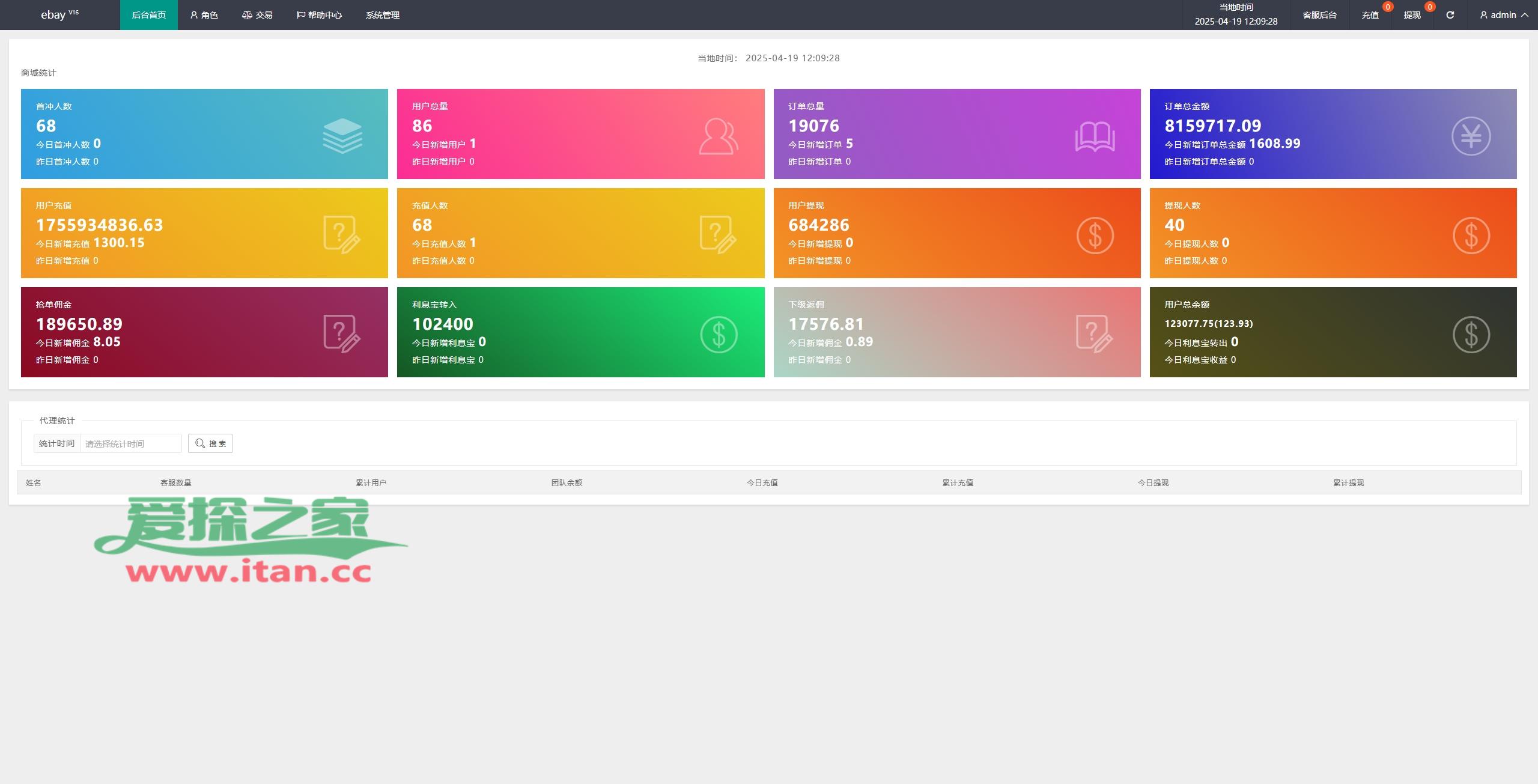Click the dollar icon in 用户提现 card
This screenshot has width=1538, height=784.
(1095, 236)
